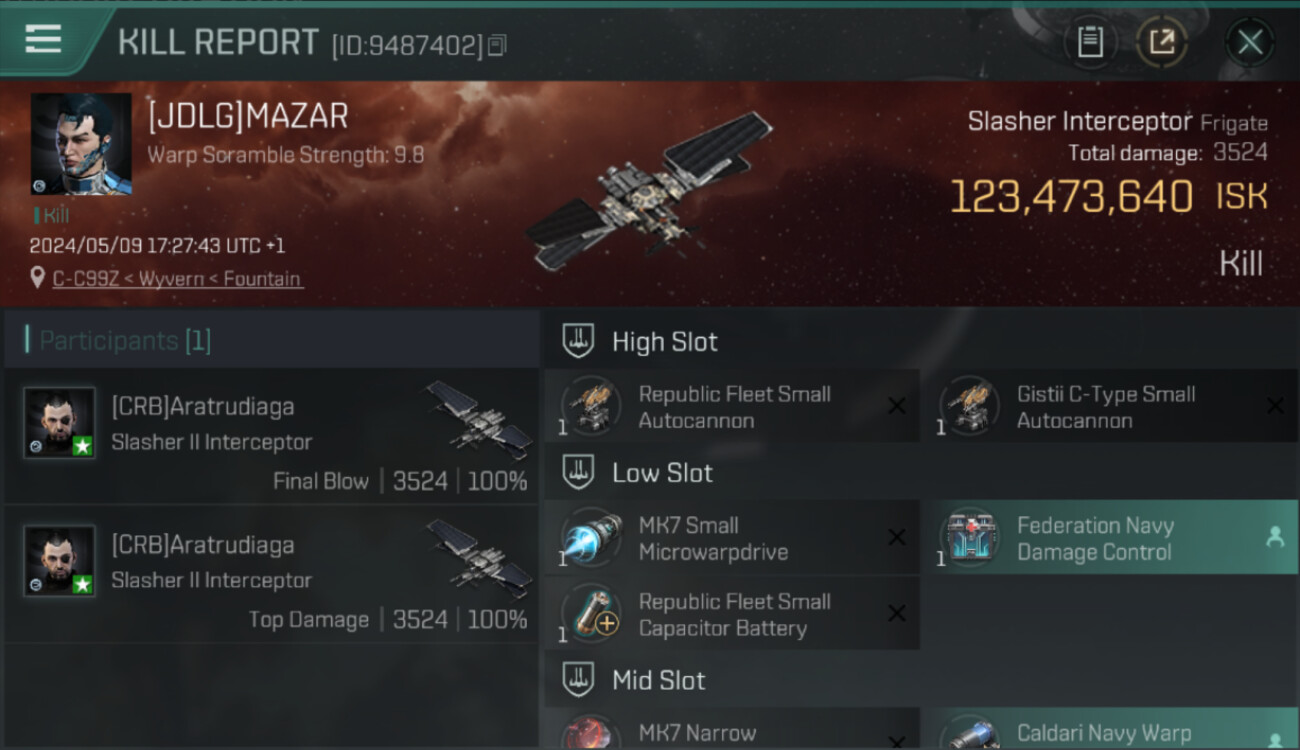Select Top Damage participant Aratrudiaga
This screenshot has width=1300, height=750.
[x=272, y=573]
